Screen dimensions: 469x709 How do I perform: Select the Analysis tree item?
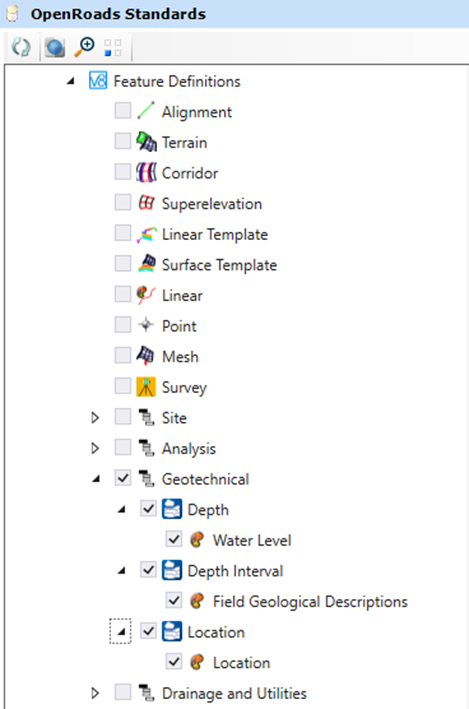pos(189,449)
